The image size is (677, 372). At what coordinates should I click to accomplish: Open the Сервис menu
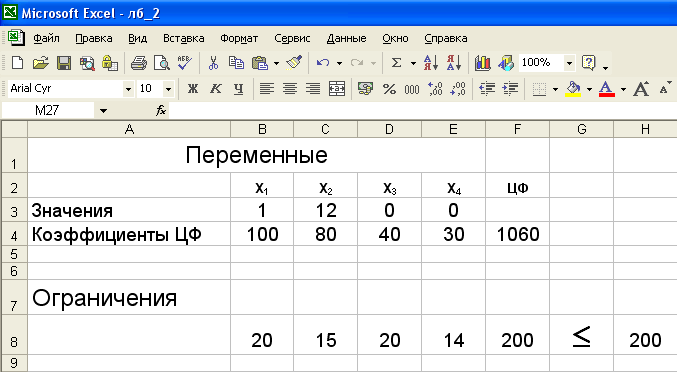292,38
